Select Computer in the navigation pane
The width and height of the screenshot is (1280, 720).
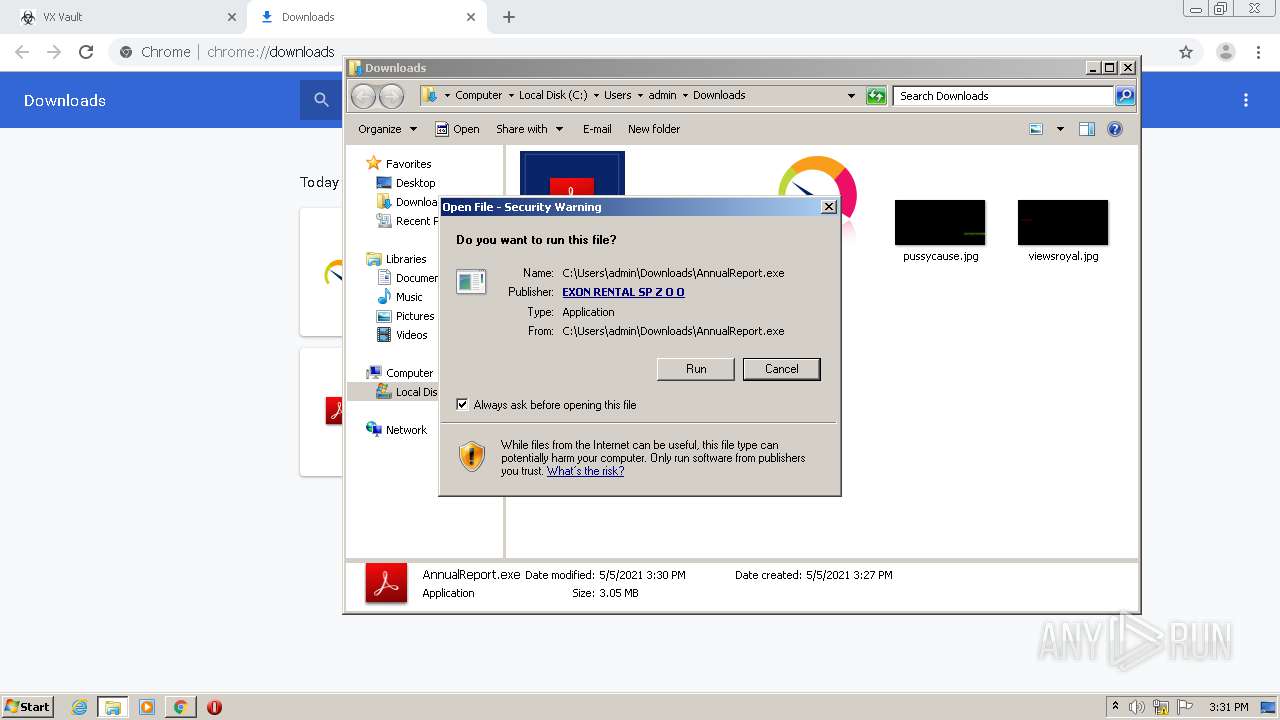(x=400, y=373)
